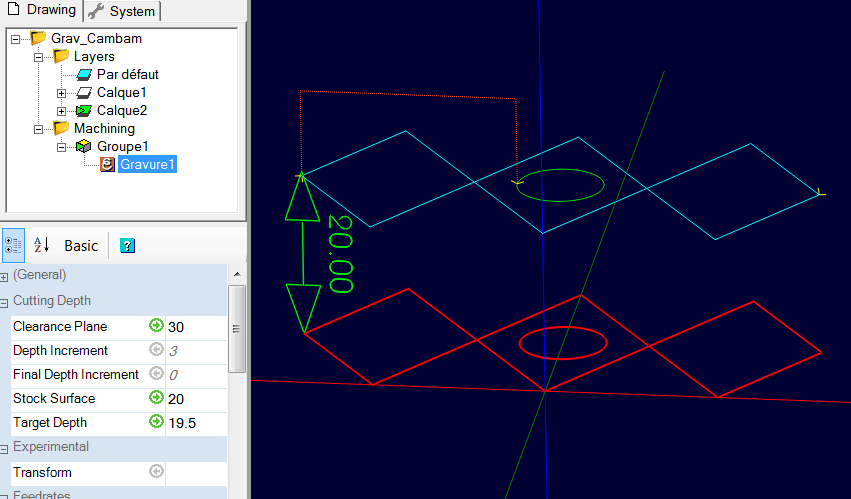Click the empty Transform value field

[x=196, y=472]
